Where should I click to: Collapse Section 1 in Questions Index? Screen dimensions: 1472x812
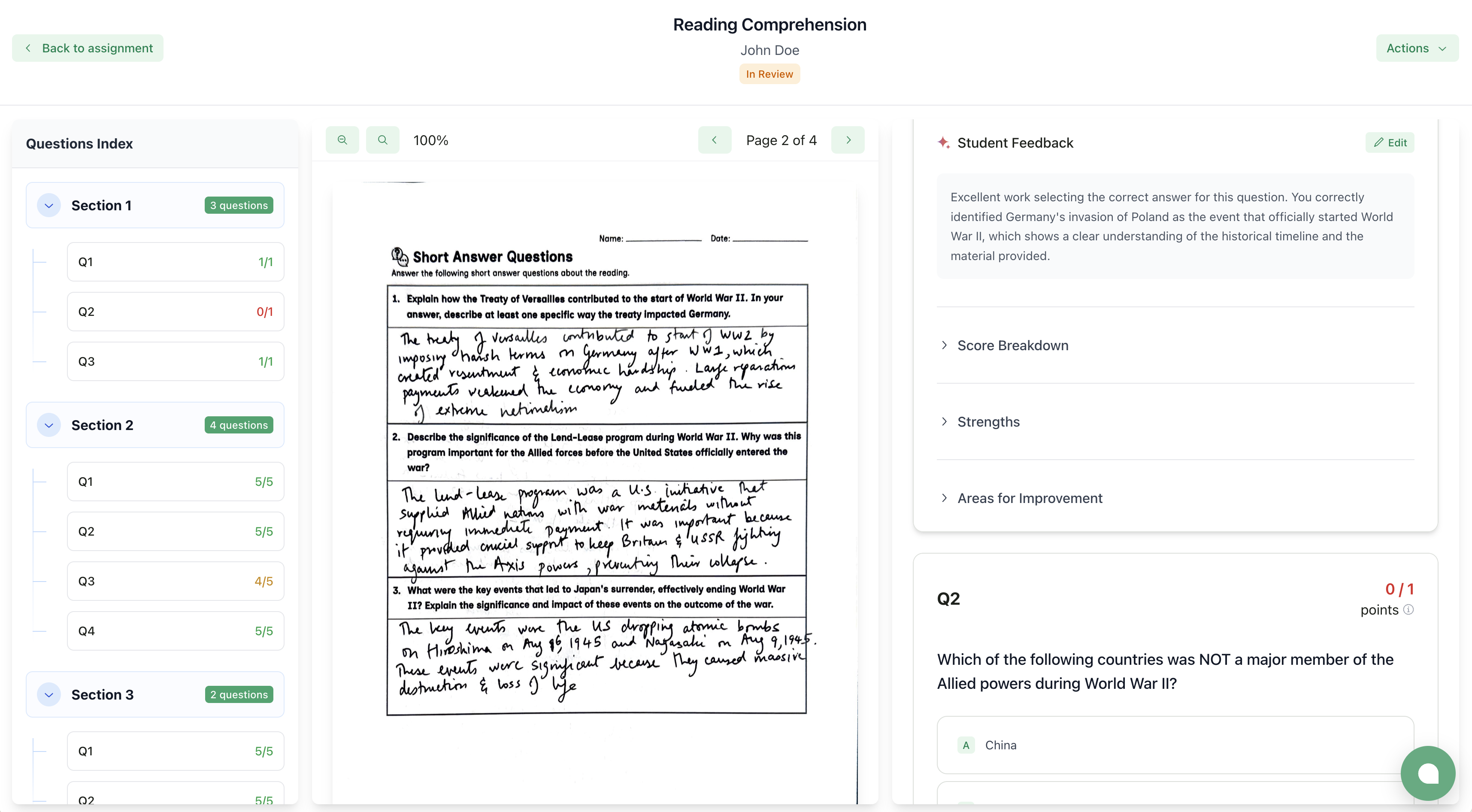coord(49,205)
